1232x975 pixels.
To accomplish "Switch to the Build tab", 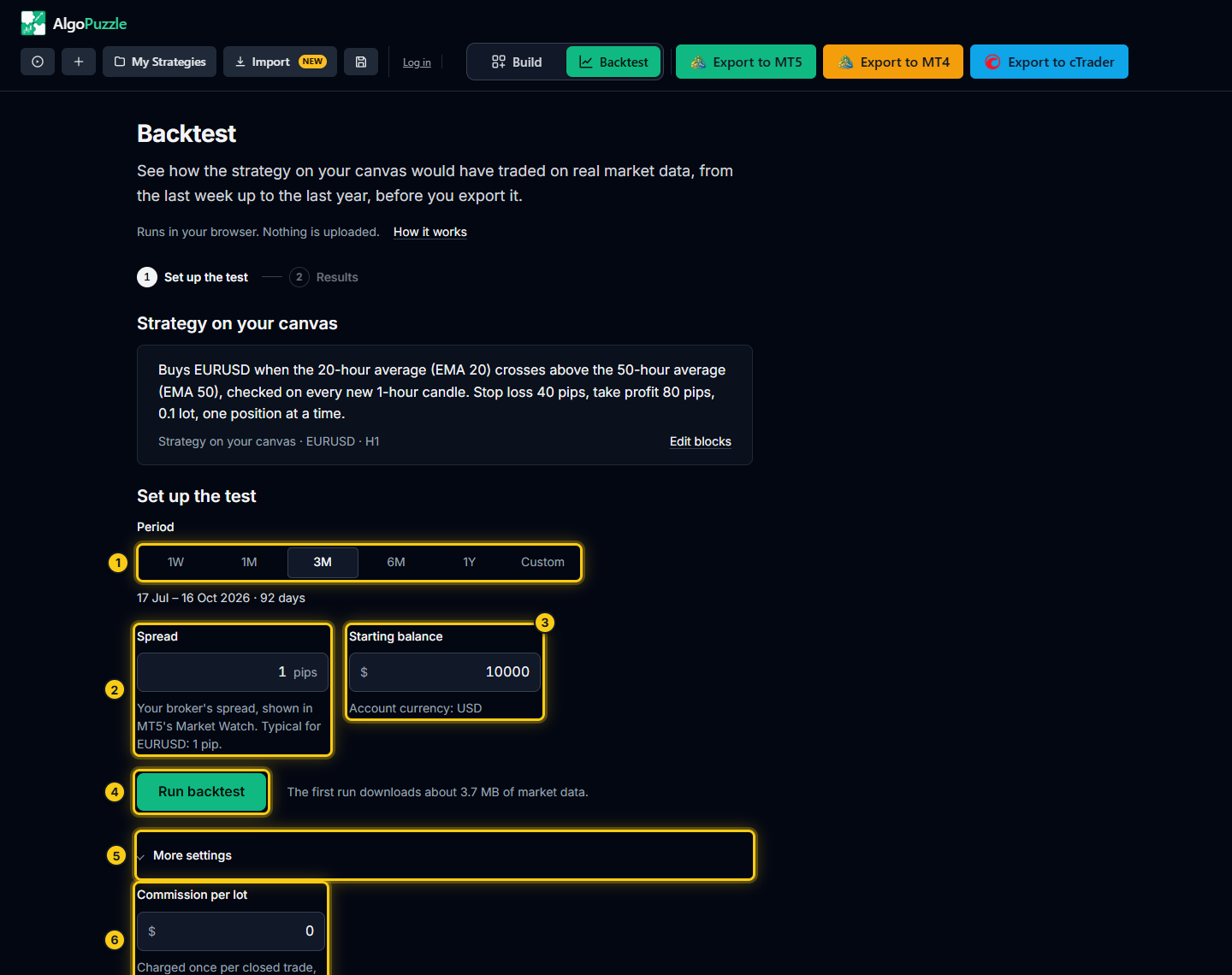I will 517,62.
